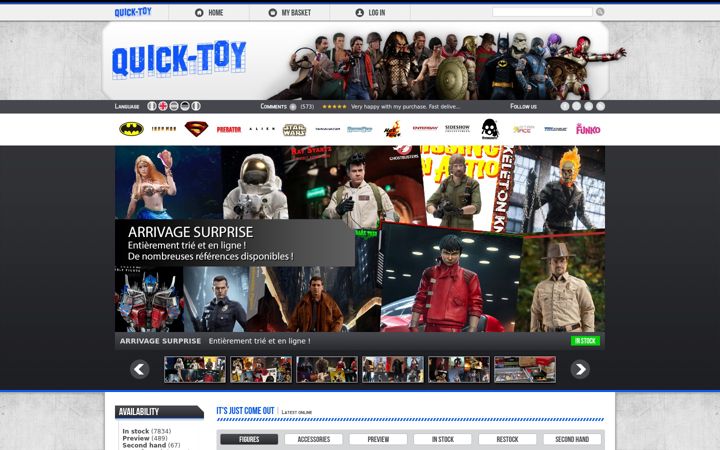Image resolution: width=720 pixels, height=450 pixels.
Task: Open the Funko brand logo
Action: 588,129
